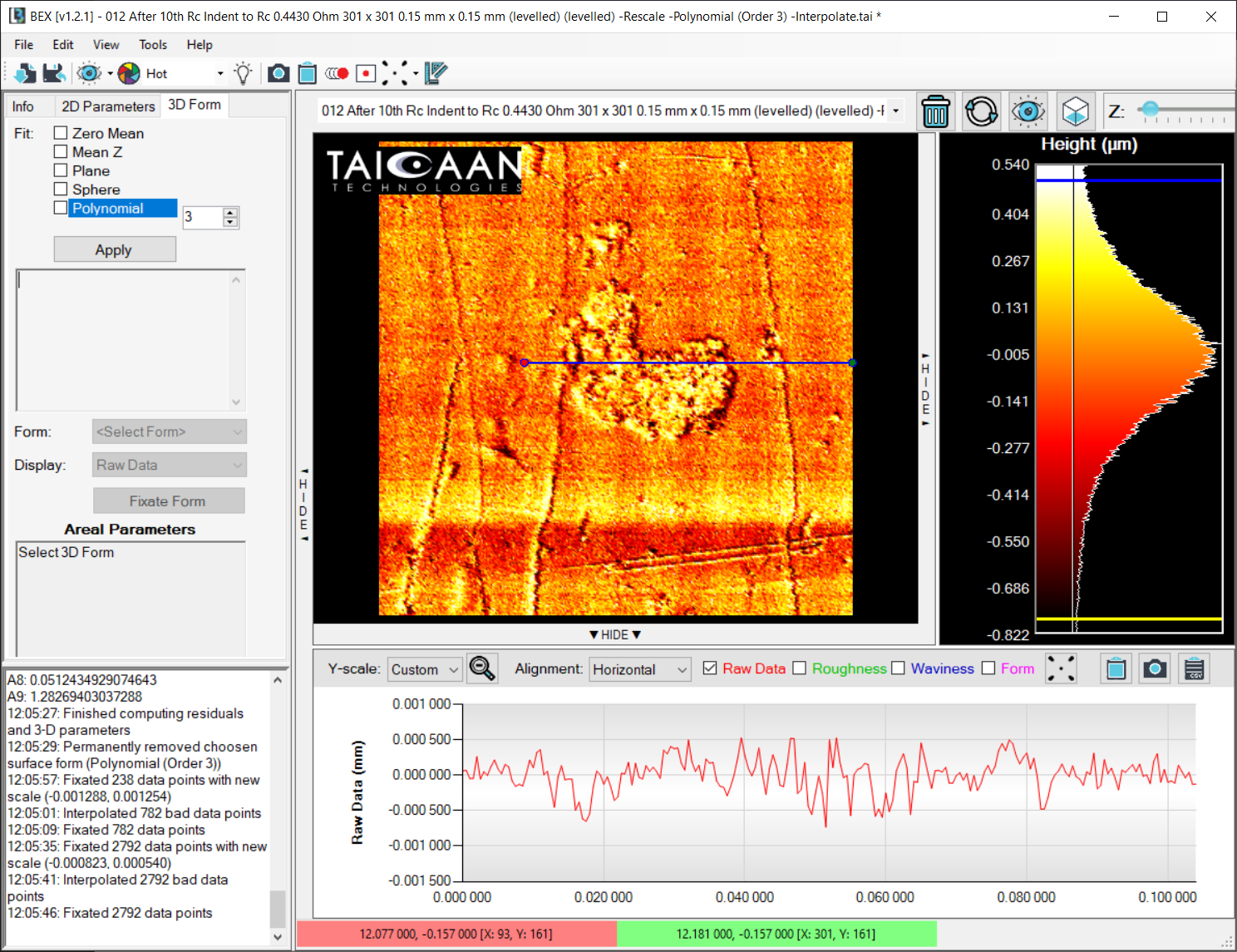Enable the Polynomial fit checkbox
The image size is (1237, 952).
(61, 208)
